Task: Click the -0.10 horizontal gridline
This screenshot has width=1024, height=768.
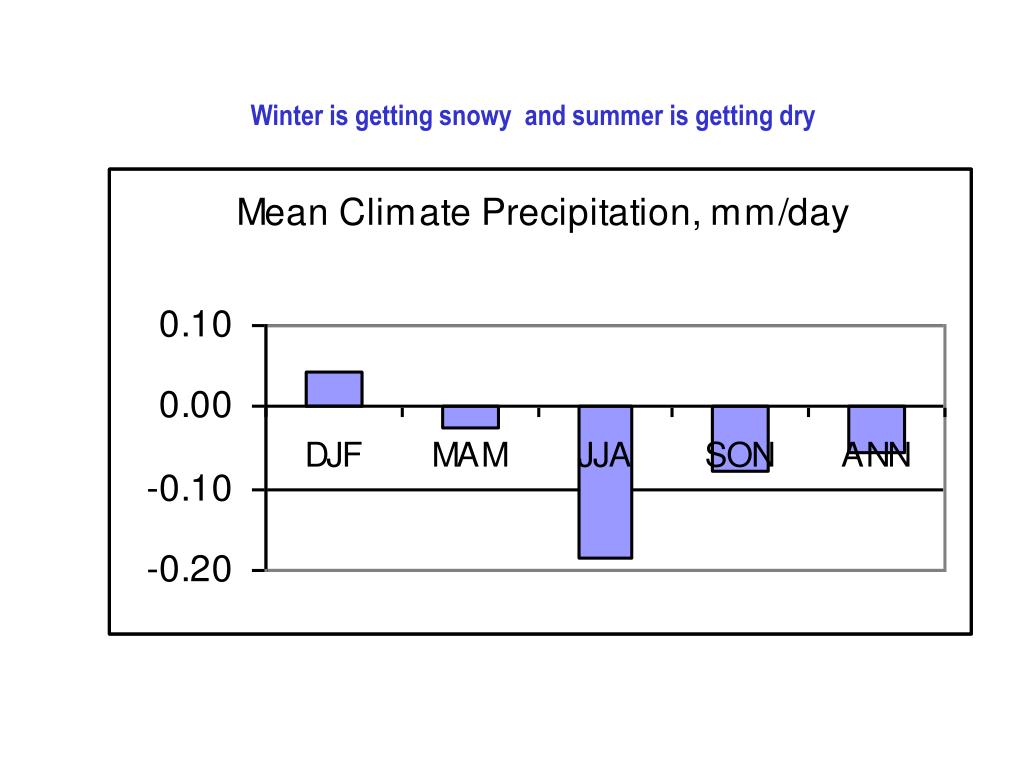Action: pos(784,490)
